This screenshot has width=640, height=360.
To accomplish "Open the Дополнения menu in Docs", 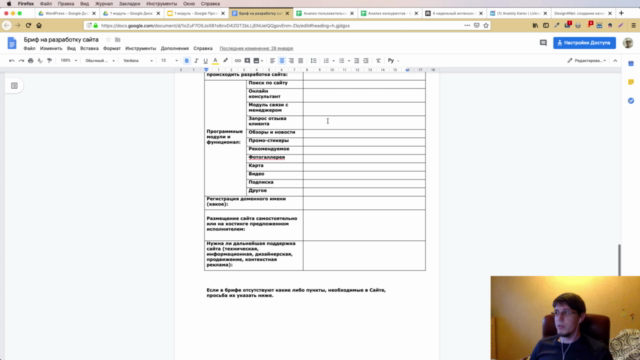I will [x=175, y=49].
